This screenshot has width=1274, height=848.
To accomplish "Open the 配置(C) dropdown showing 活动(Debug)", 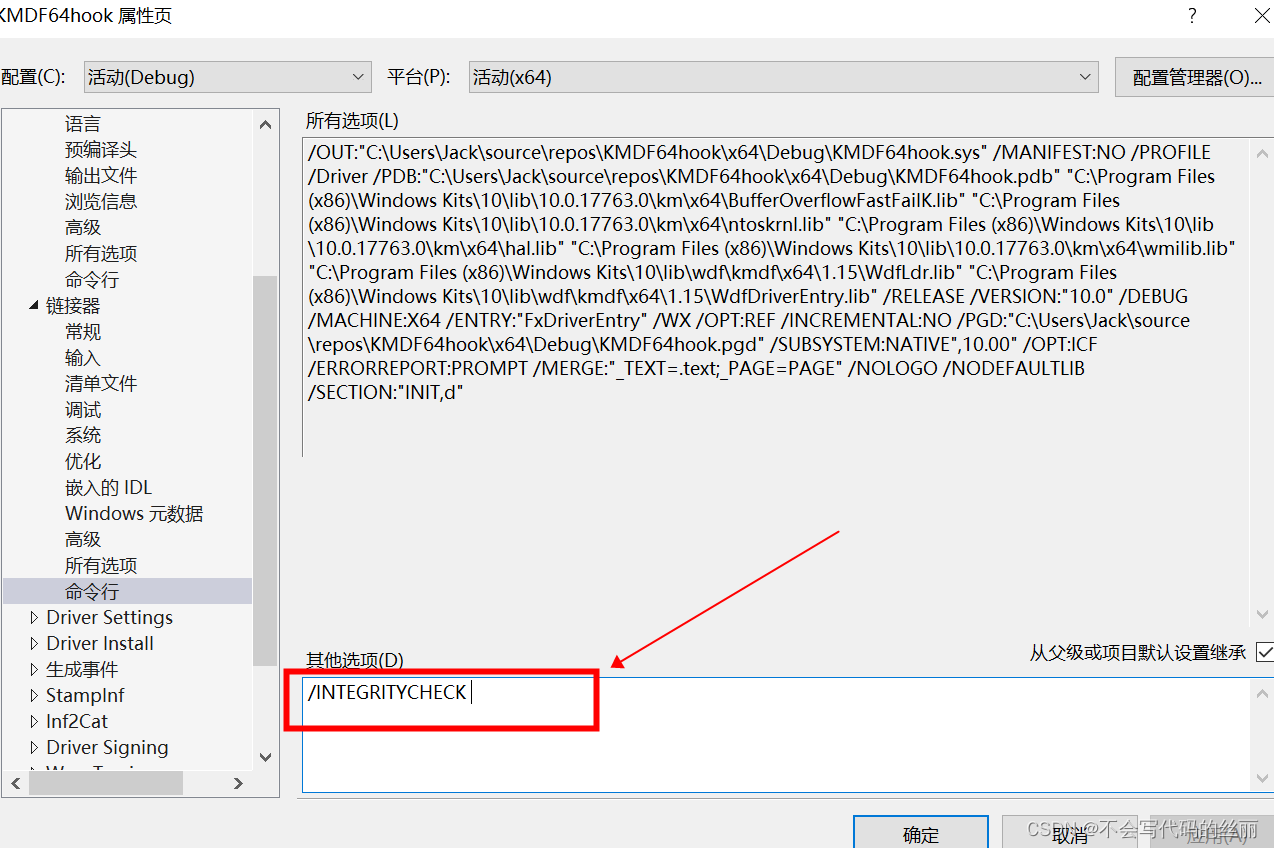I will coord(228,77).
